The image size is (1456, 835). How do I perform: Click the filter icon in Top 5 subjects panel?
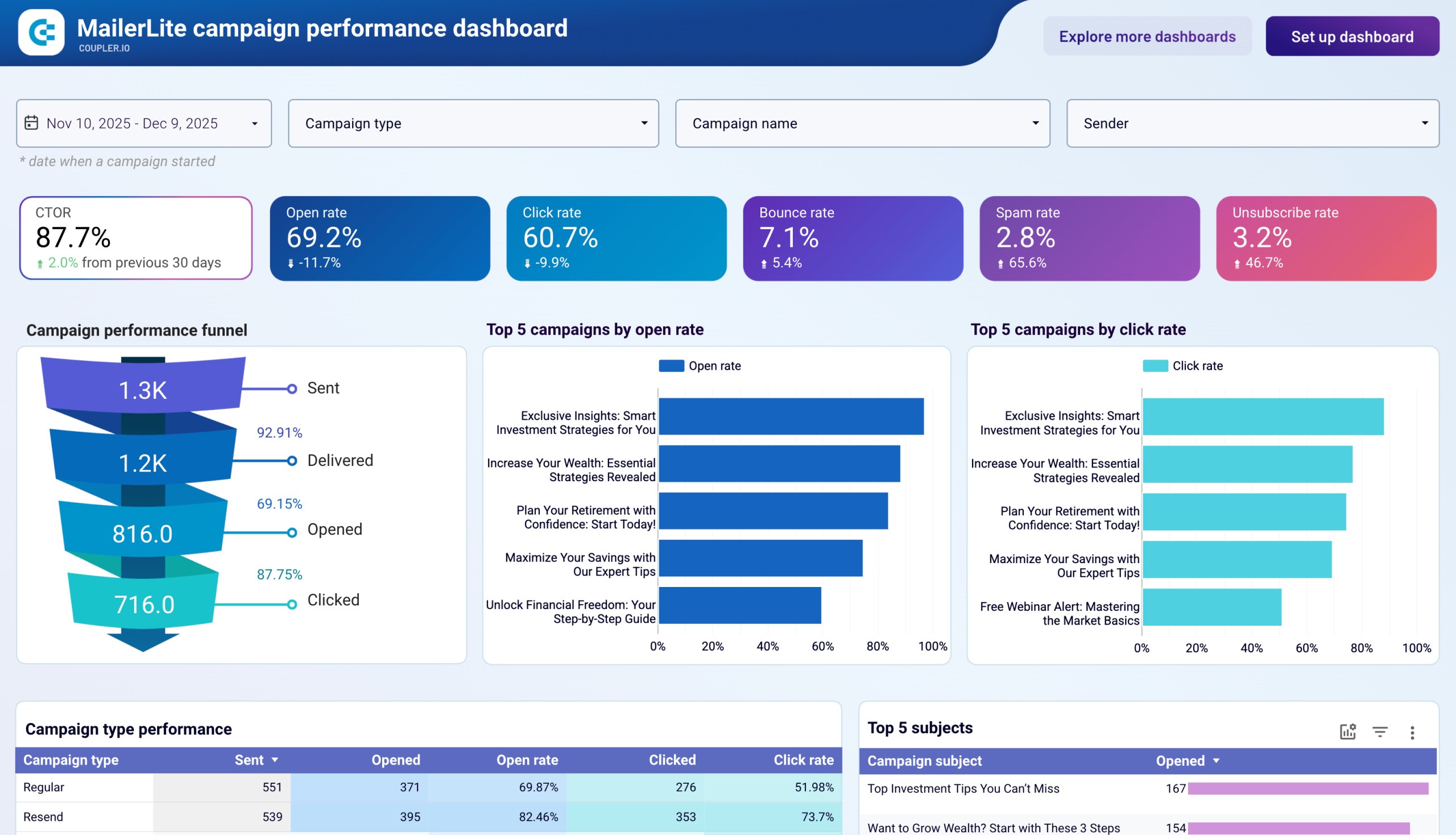1380,731
